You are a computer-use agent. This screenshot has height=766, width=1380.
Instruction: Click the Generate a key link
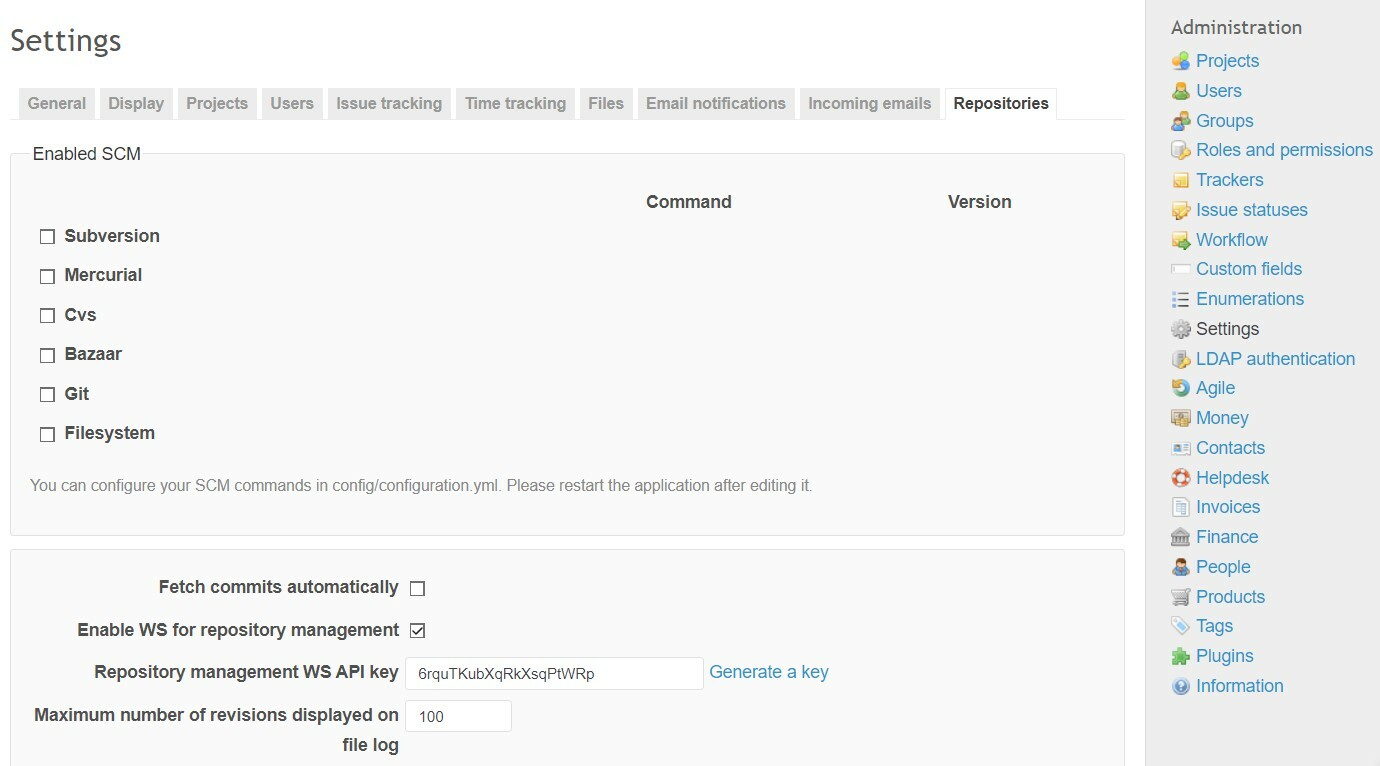[x=768, y=672]
